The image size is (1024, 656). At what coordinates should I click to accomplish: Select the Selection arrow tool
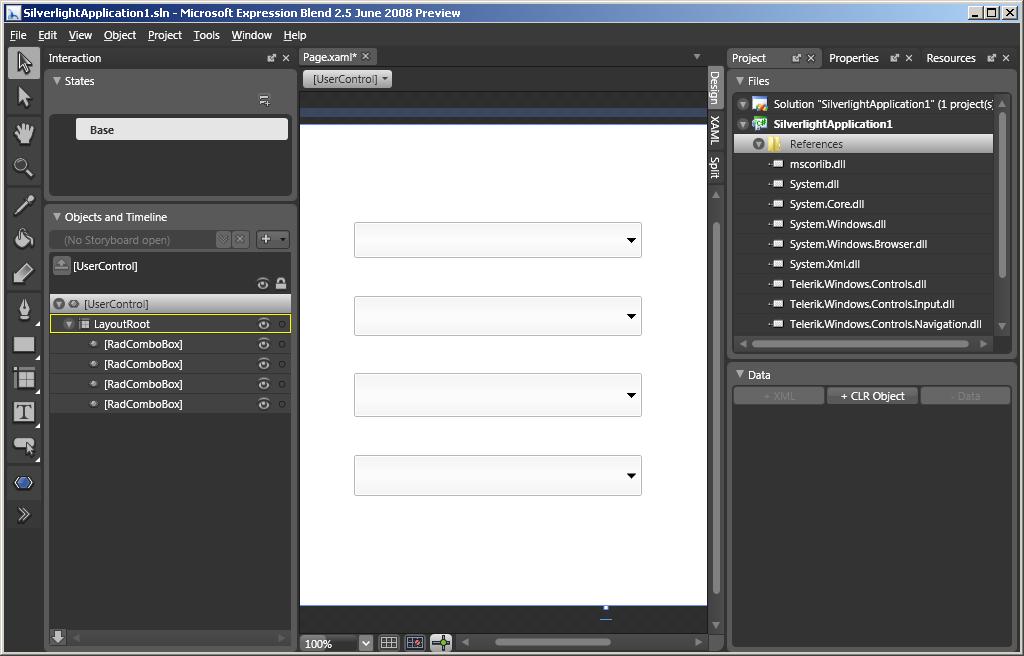[24, 63]
